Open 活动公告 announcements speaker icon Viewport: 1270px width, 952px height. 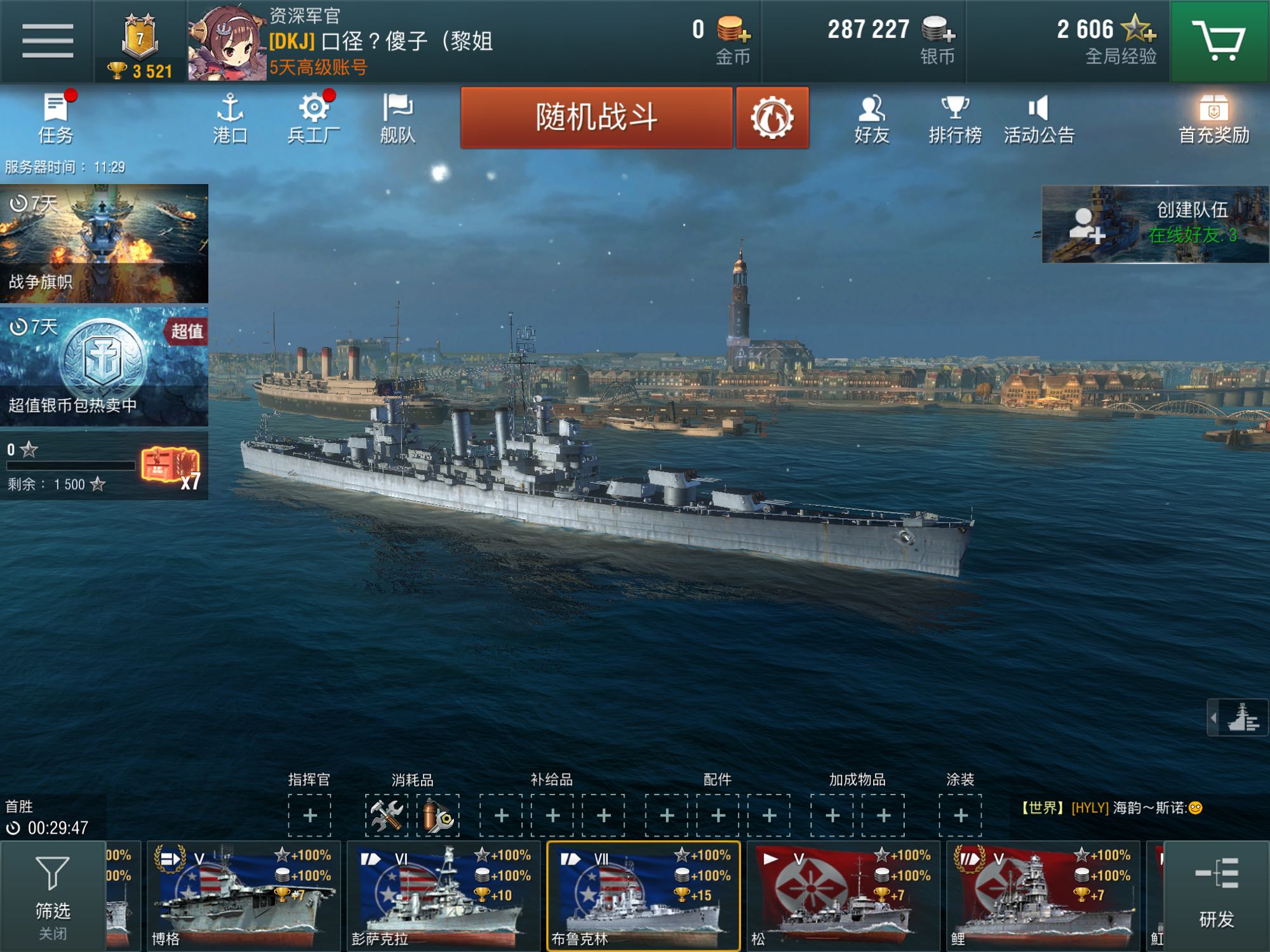(x=1039, y=118)
